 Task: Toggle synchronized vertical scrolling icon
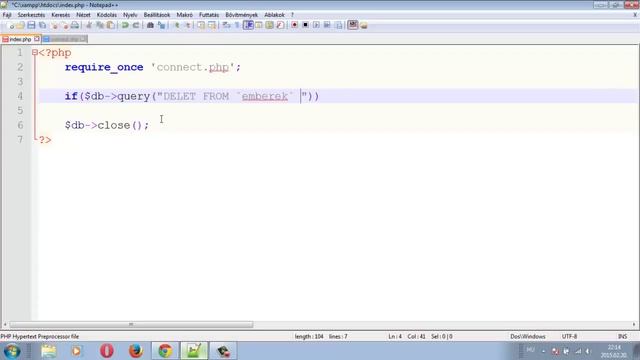point(201,25)
